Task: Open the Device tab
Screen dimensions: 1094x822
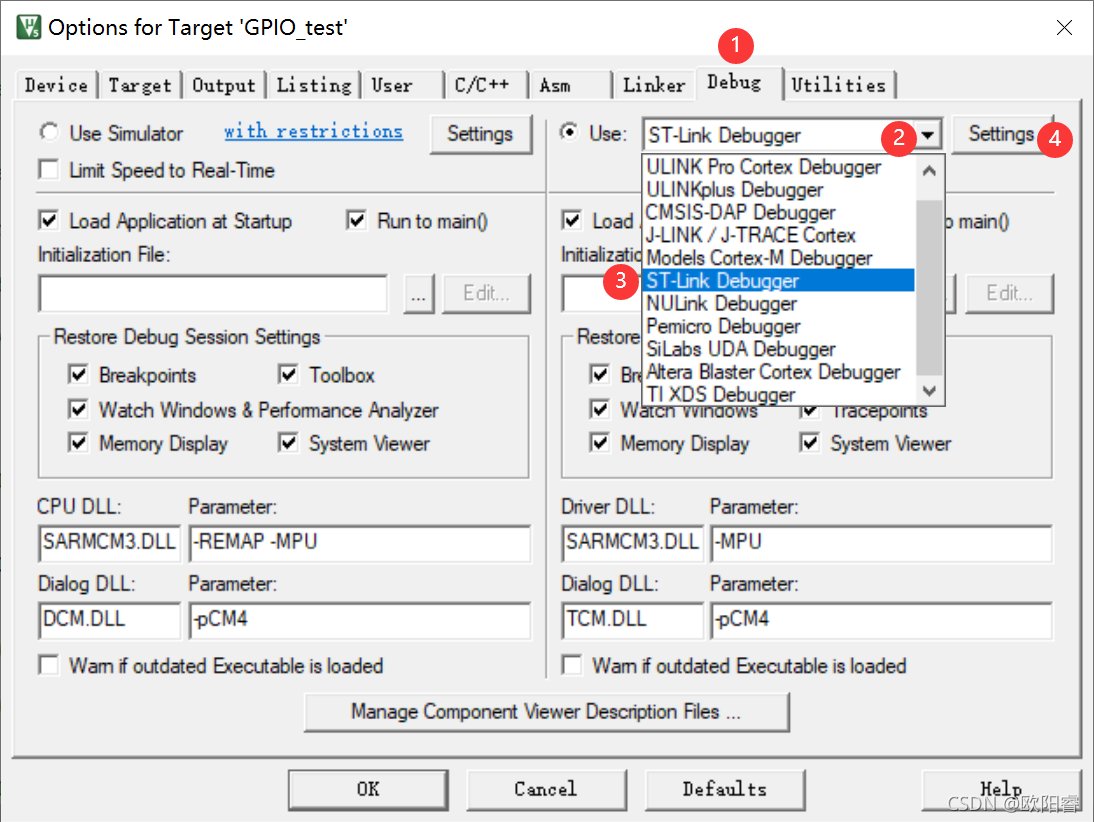Action: [x=57, y=85]
